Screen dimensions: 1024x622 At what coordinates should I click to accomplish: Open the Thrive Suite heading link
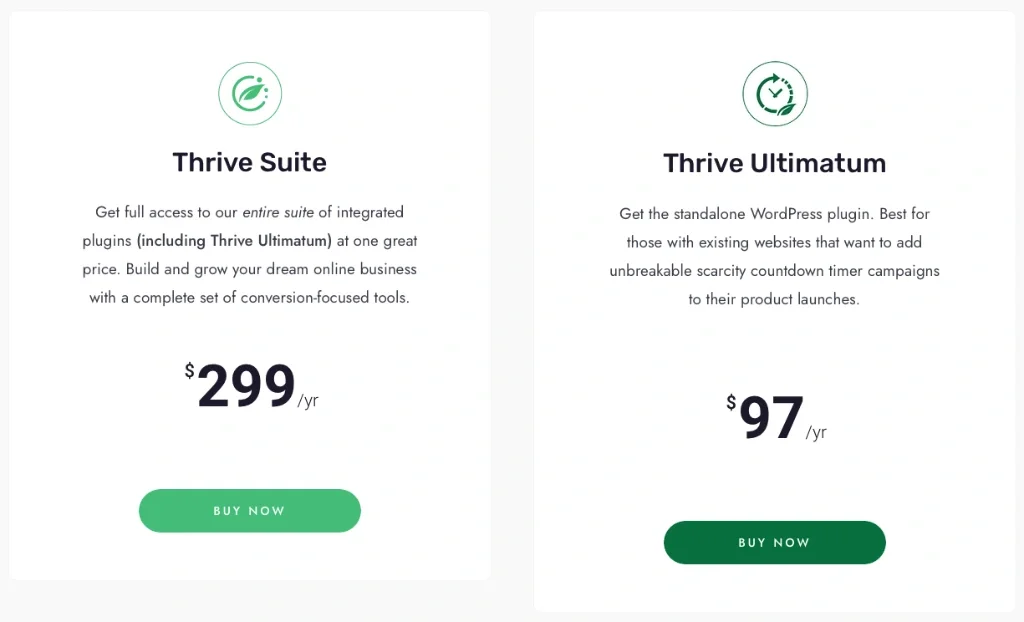click(249, 162)
